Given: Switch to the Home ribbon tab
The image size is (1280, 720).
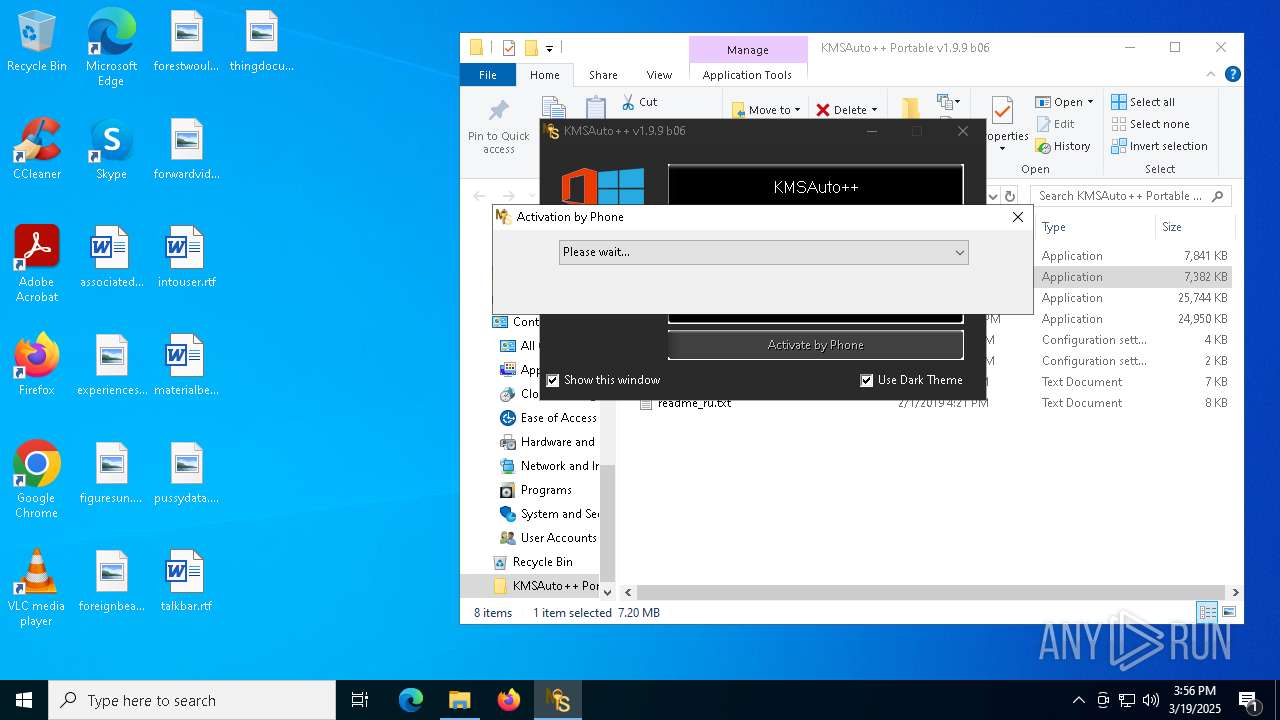Looking at the screenshot, I should pos(545,75).
